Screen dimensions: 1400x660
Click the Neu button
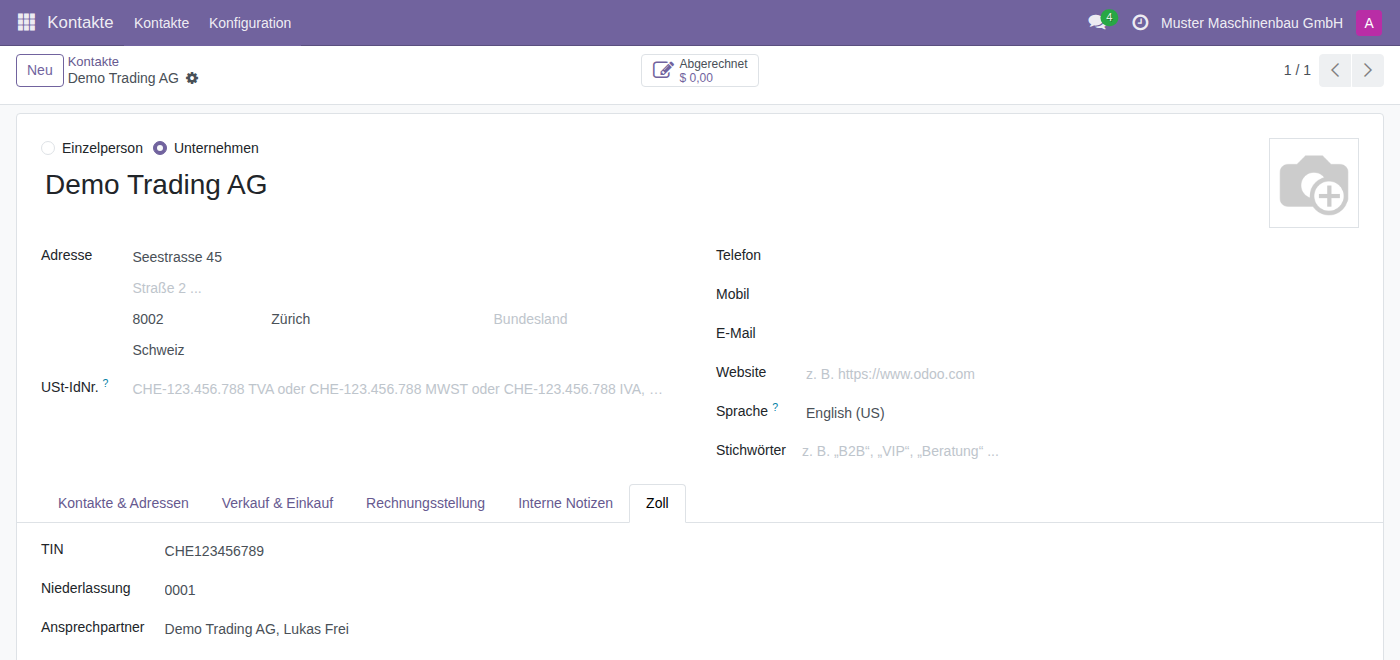[40, 70]
